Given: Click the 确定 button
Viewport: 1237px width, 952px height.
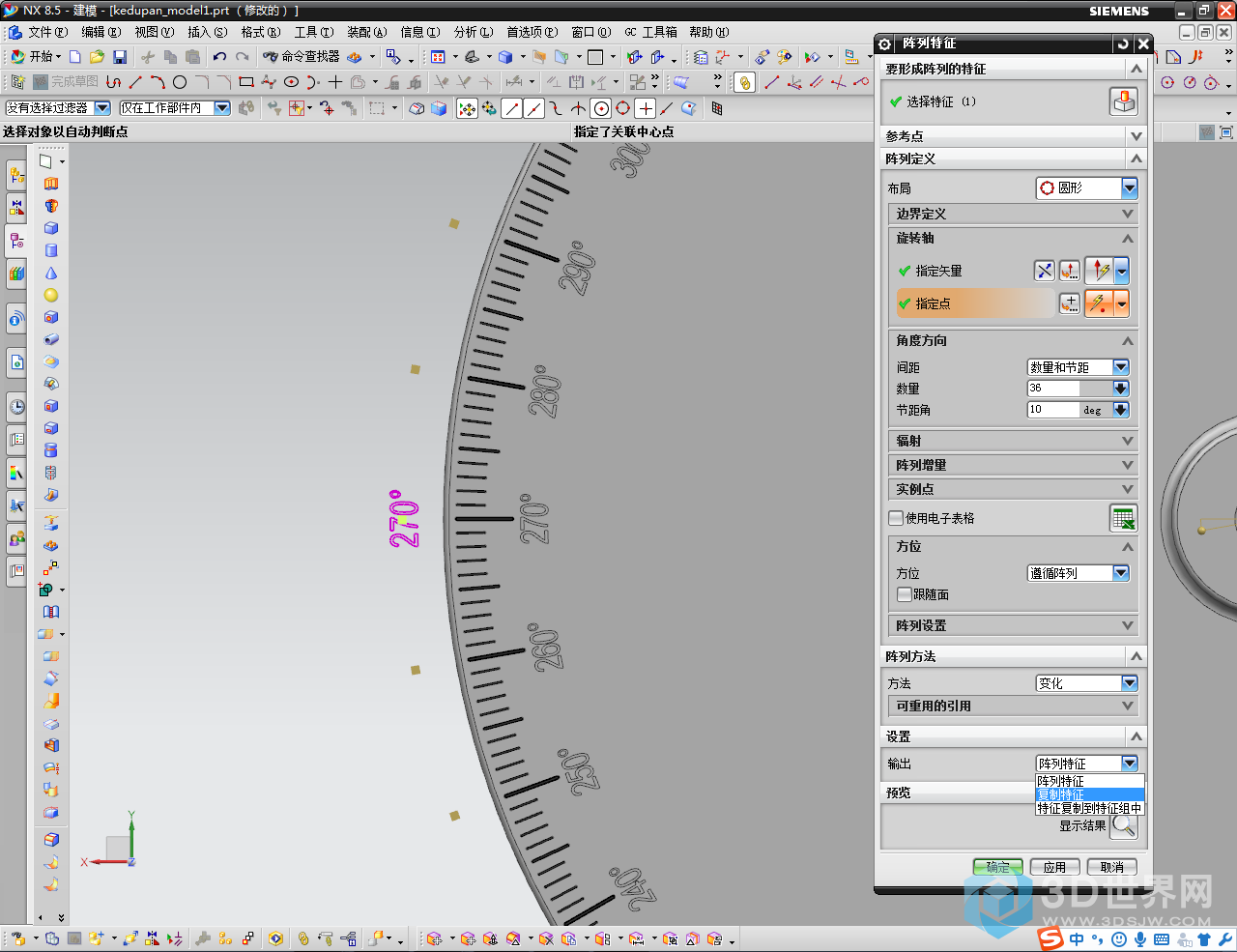Looking at the screenshot, I should click(x=998, y=867).
